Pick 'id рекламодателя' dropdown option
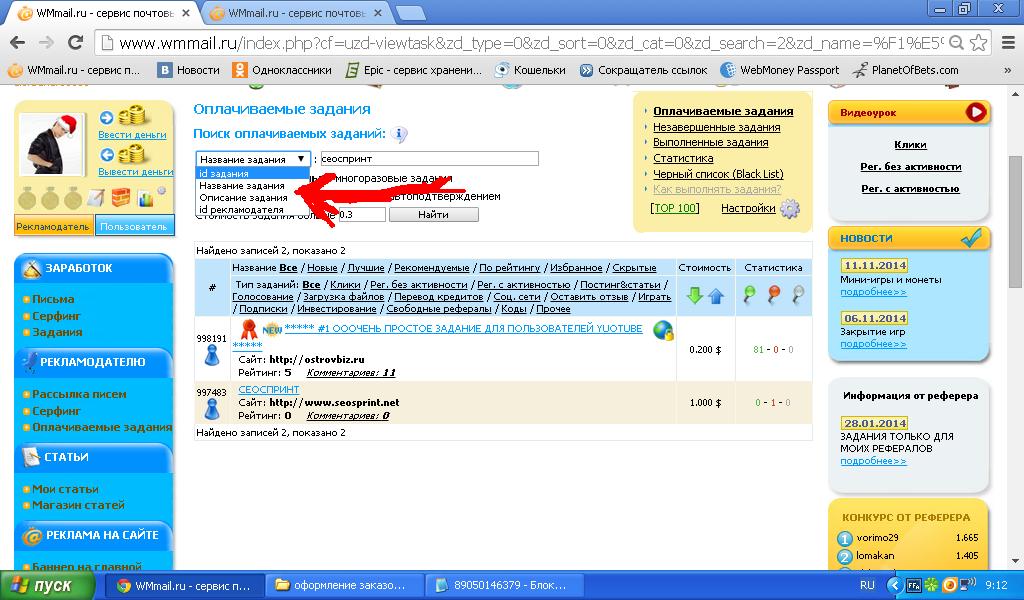Screen dimensions: 1024x600 tap(241, 209)
